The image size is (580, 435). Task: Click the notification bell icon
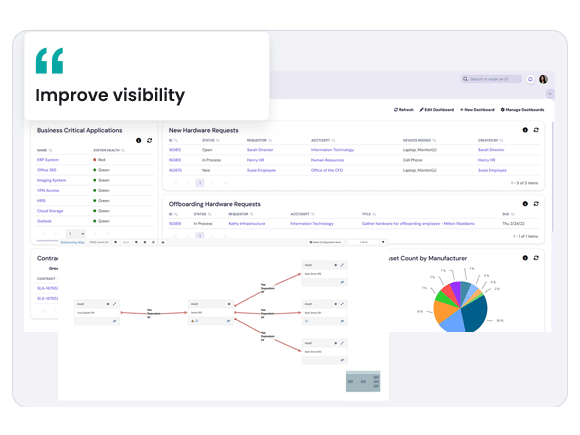pos(530,79)
